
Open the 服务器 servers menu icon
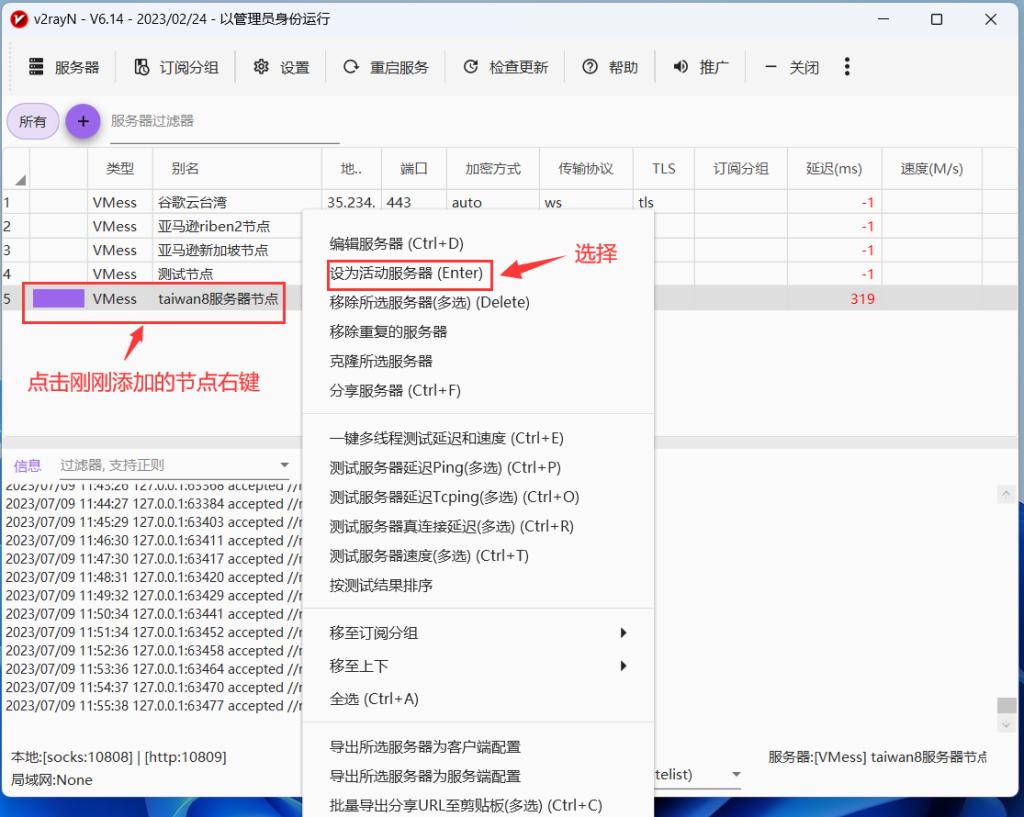point(36,67)
